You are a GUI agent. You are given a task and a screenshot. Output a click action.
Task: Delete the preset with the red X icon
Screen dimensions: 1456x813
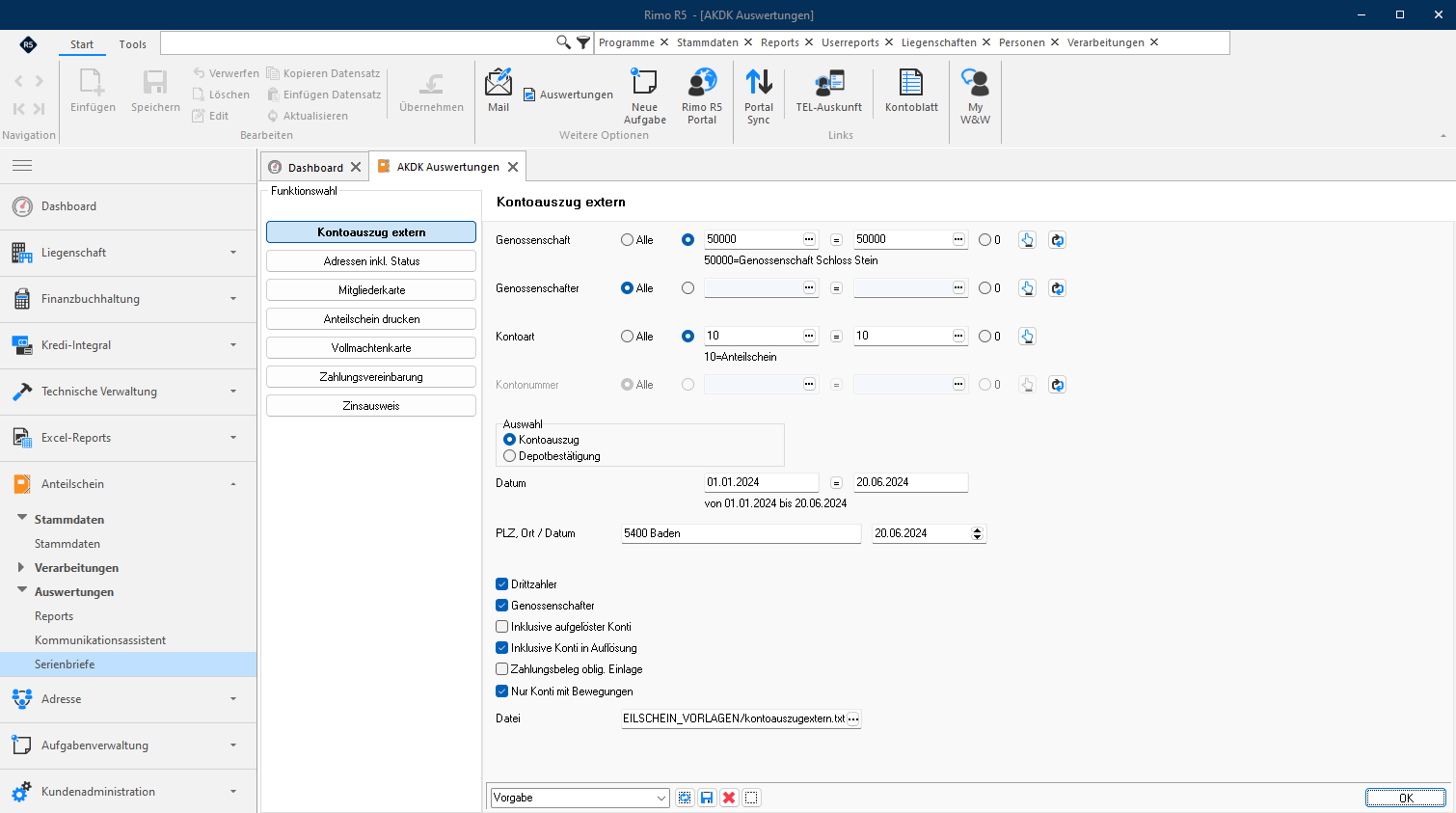[x=729, y=798]
